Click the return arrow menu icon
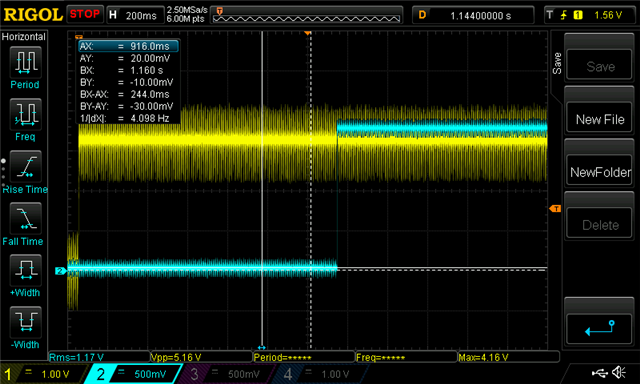 [600, 329]
